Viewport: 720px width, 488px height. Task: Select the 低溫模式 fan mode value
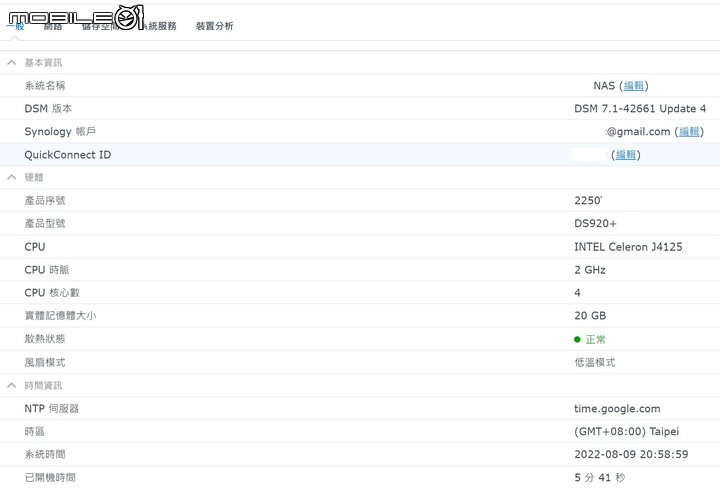tap(595, 363)
